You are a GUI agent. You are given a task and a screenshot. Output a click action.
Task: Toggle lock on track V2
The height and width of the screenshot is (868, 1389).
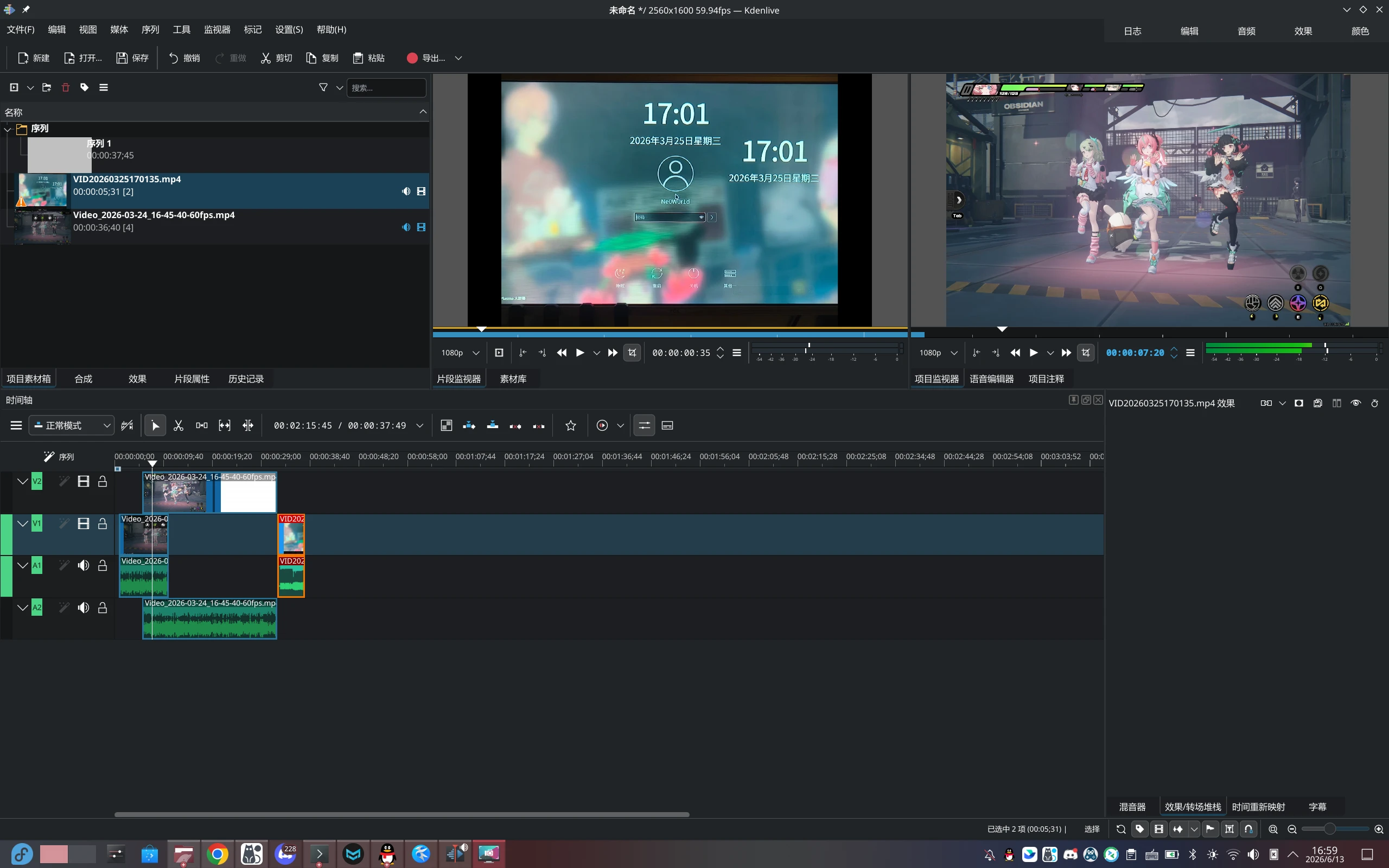102,481
